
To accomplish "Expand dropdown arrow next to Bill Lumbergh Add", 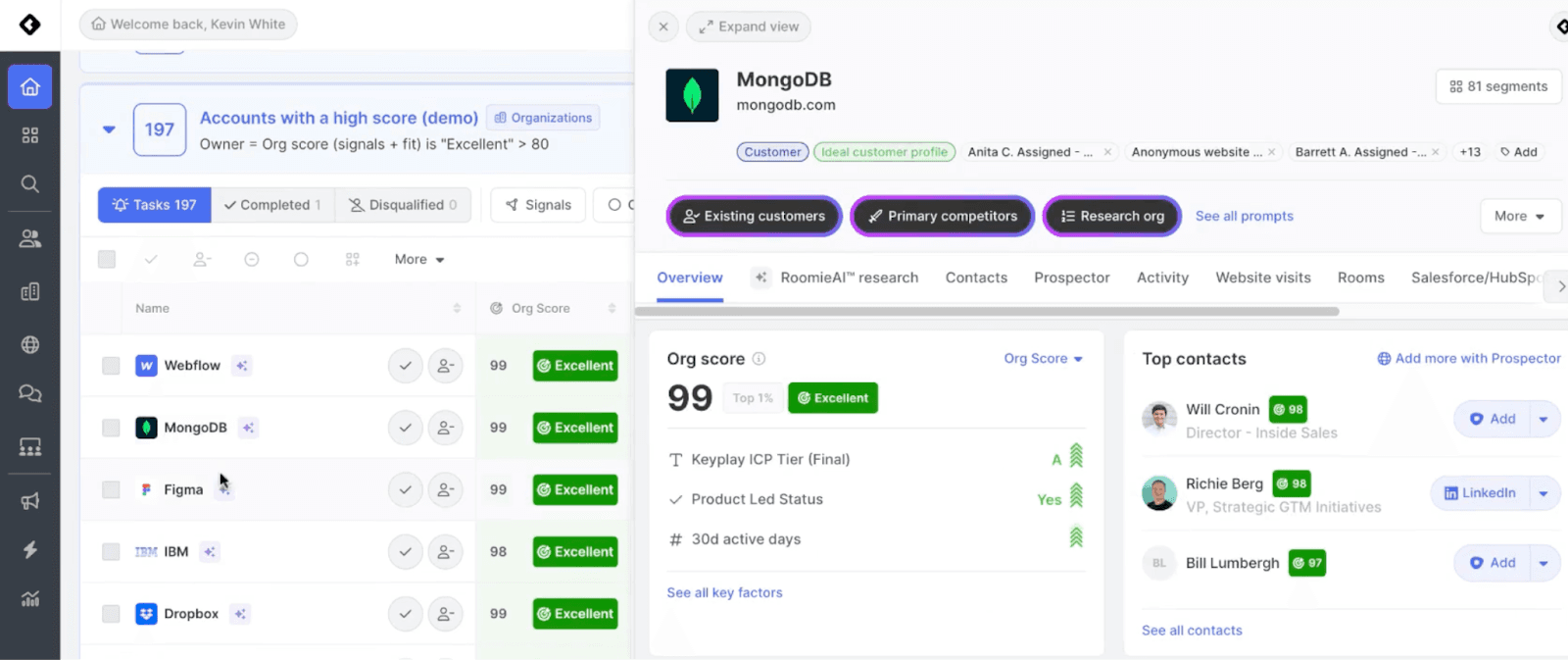I will click(x=1543, y=563).
